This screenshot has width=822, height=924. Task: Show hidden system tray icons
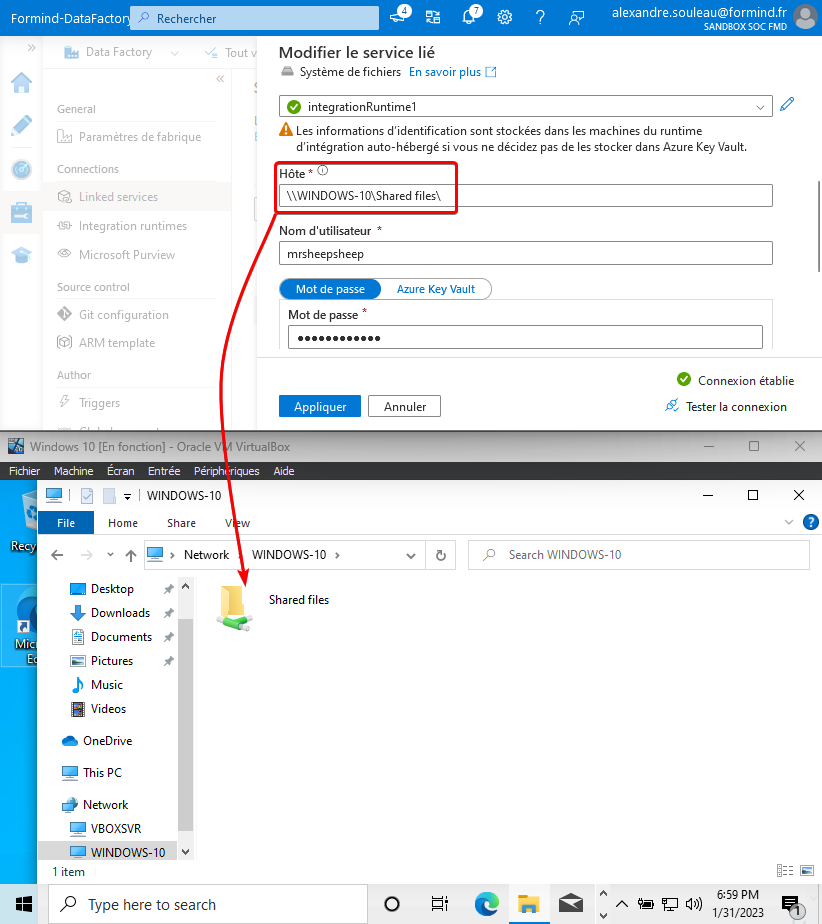tap(622, 904)
